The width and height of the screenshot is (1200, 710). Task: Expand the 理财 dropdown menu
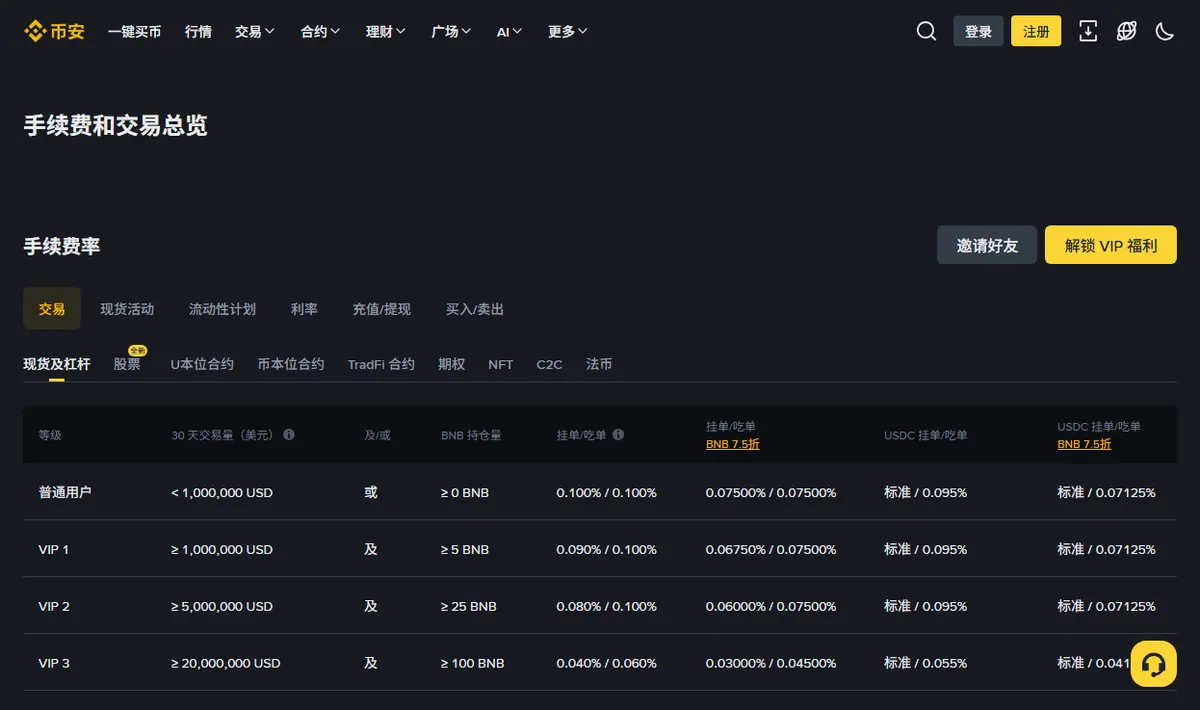coord(386,32)
